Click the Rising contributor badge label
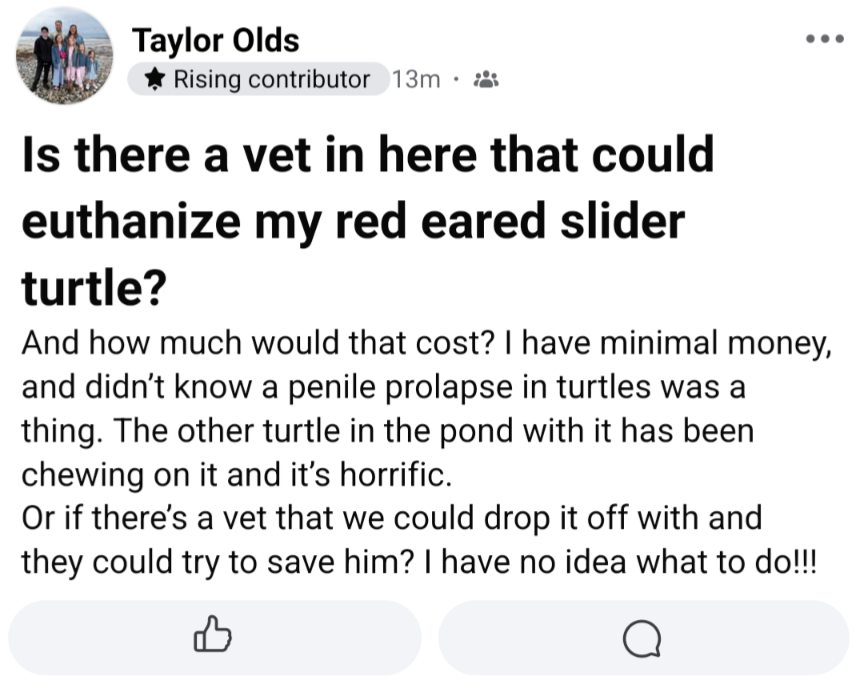Screen dimensions: 864x686 pos(271,79)
